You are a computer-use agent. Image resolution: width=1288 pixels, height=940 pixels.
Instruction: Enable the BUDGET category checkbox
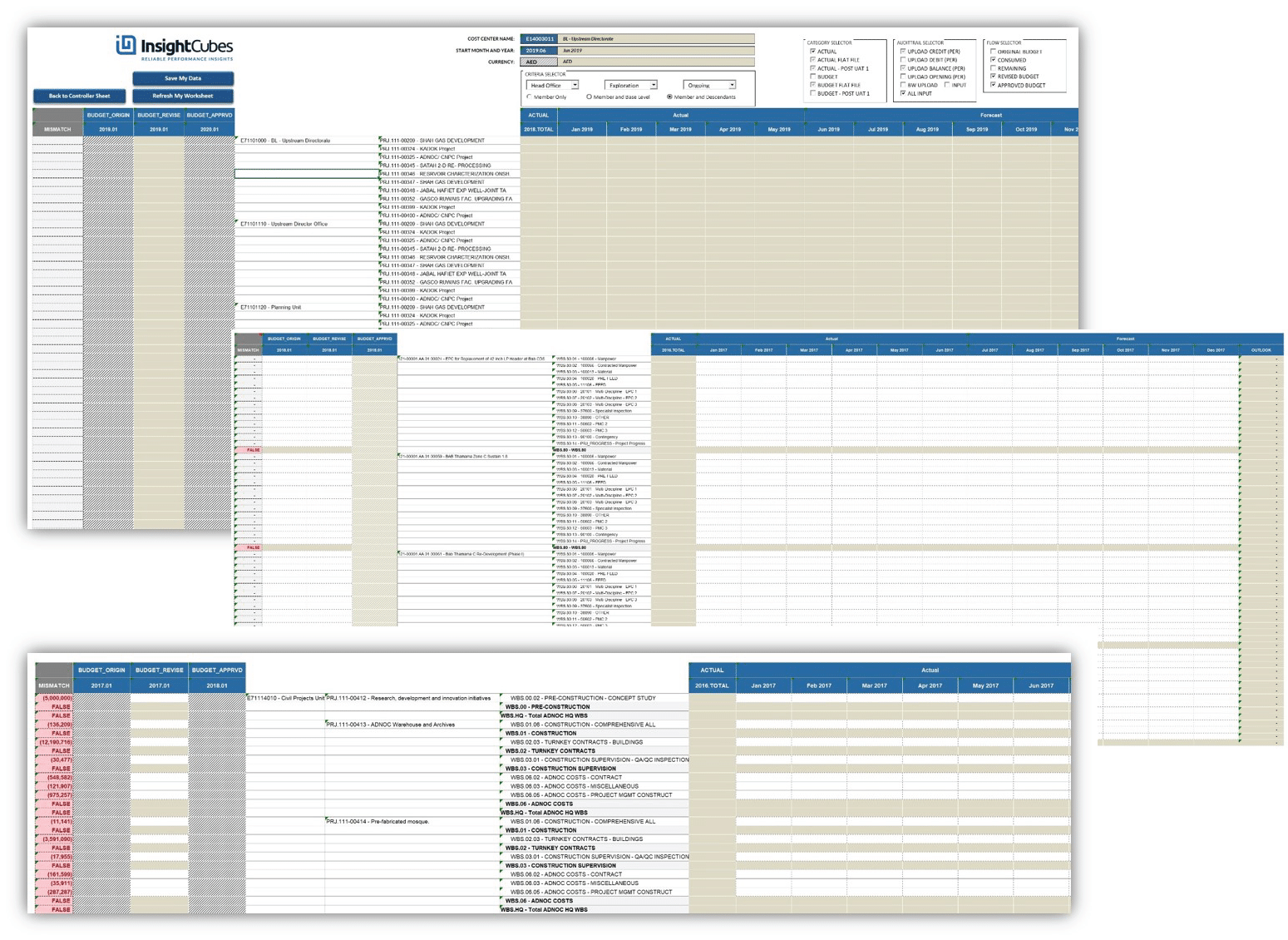(x=813, y=77)
